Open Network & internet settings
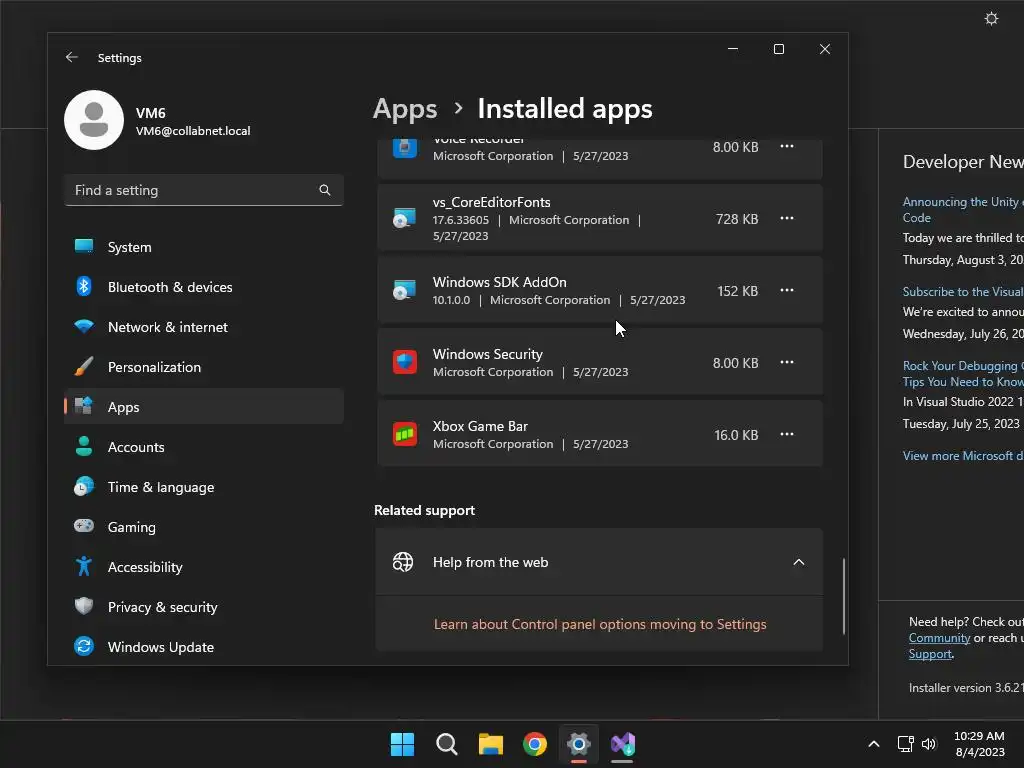The height and width of the screenshot is (768, 1024). tap(204, 327)
